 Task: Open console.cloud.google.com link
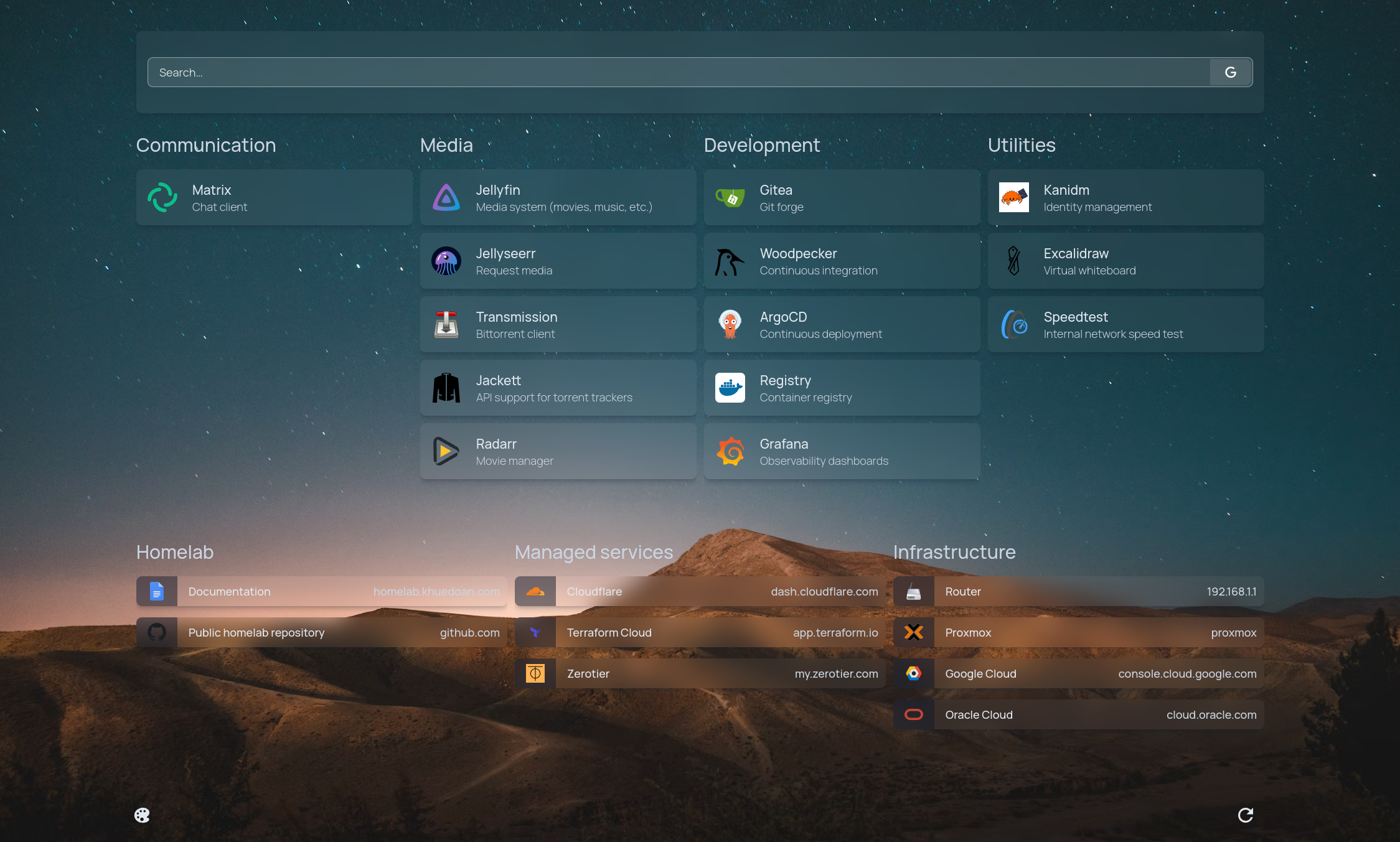tap(1187, 673)
